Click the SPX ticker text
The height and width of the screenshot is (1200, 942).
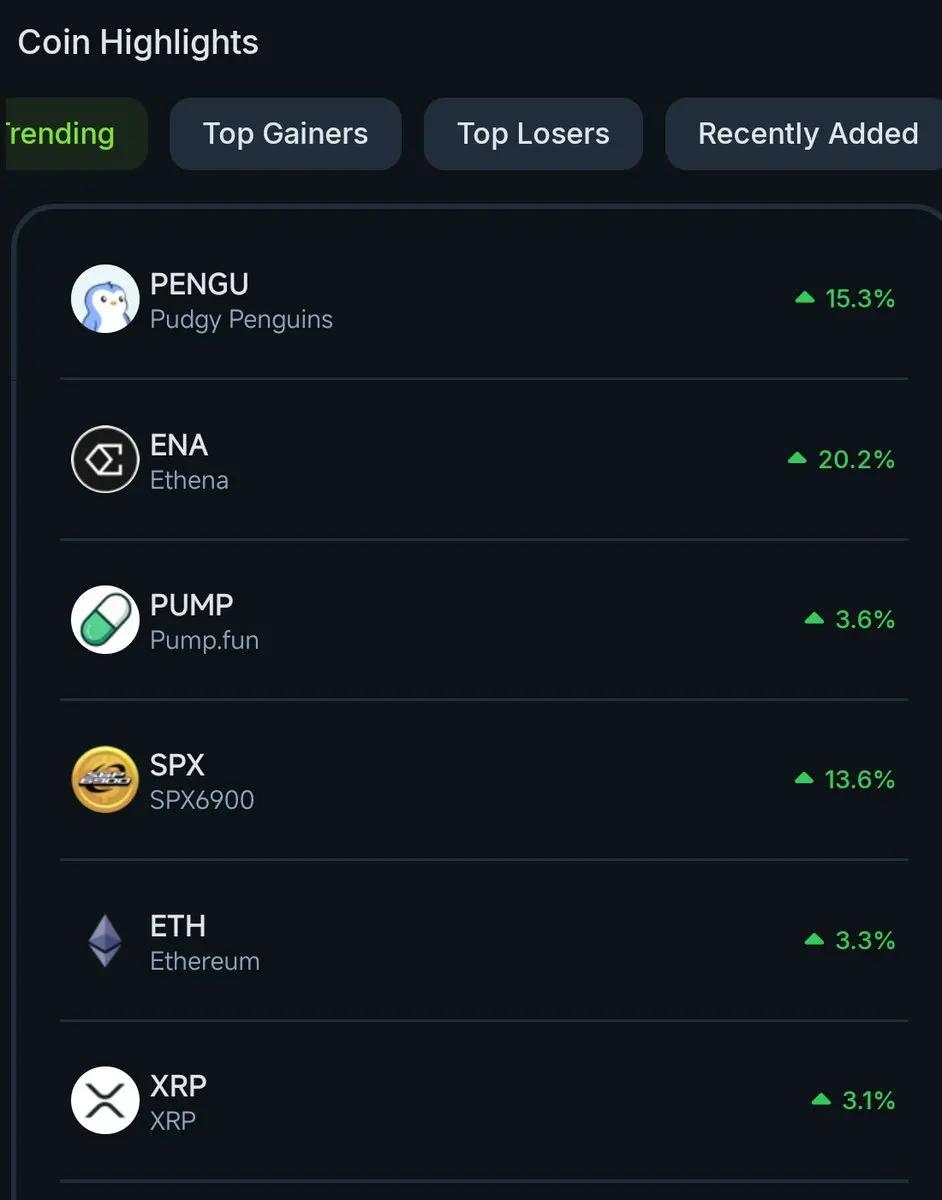tap(177, 765)
